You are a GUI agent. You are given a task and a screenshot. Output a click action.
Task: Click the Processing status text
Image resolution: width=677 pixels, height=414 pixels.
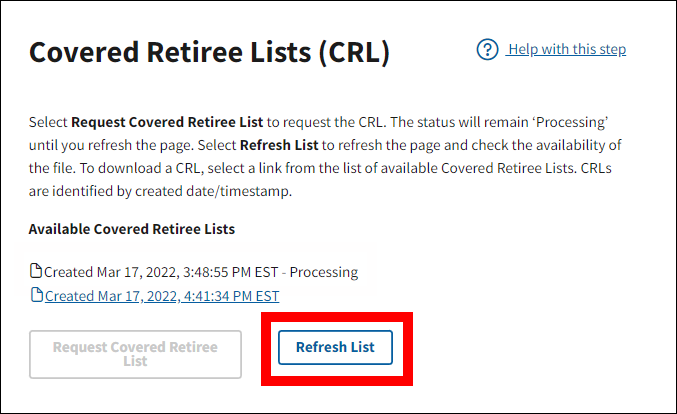(x=325, y=272)
